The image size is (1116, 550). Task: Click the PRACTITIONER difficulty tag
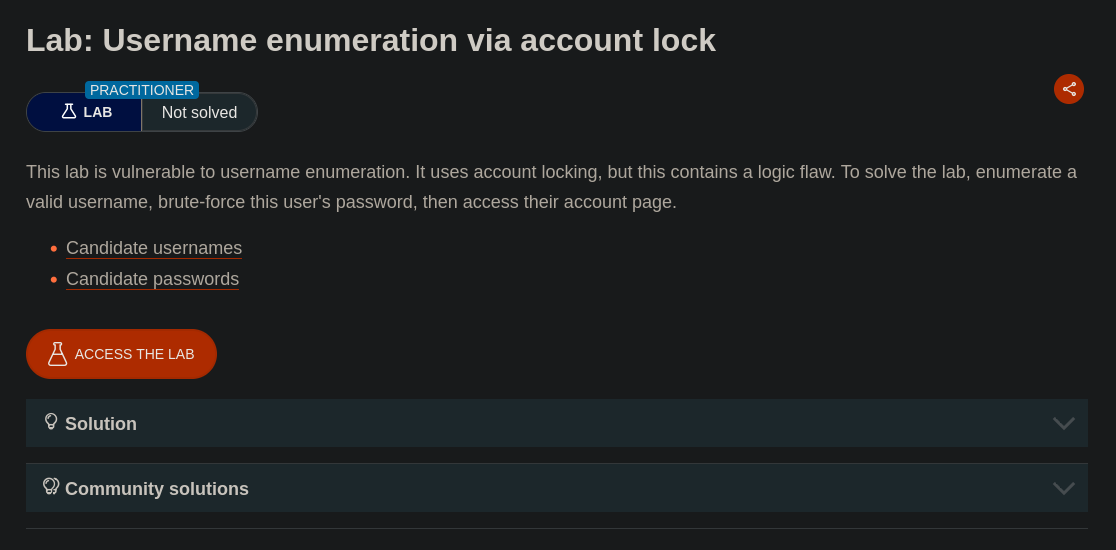142,90
